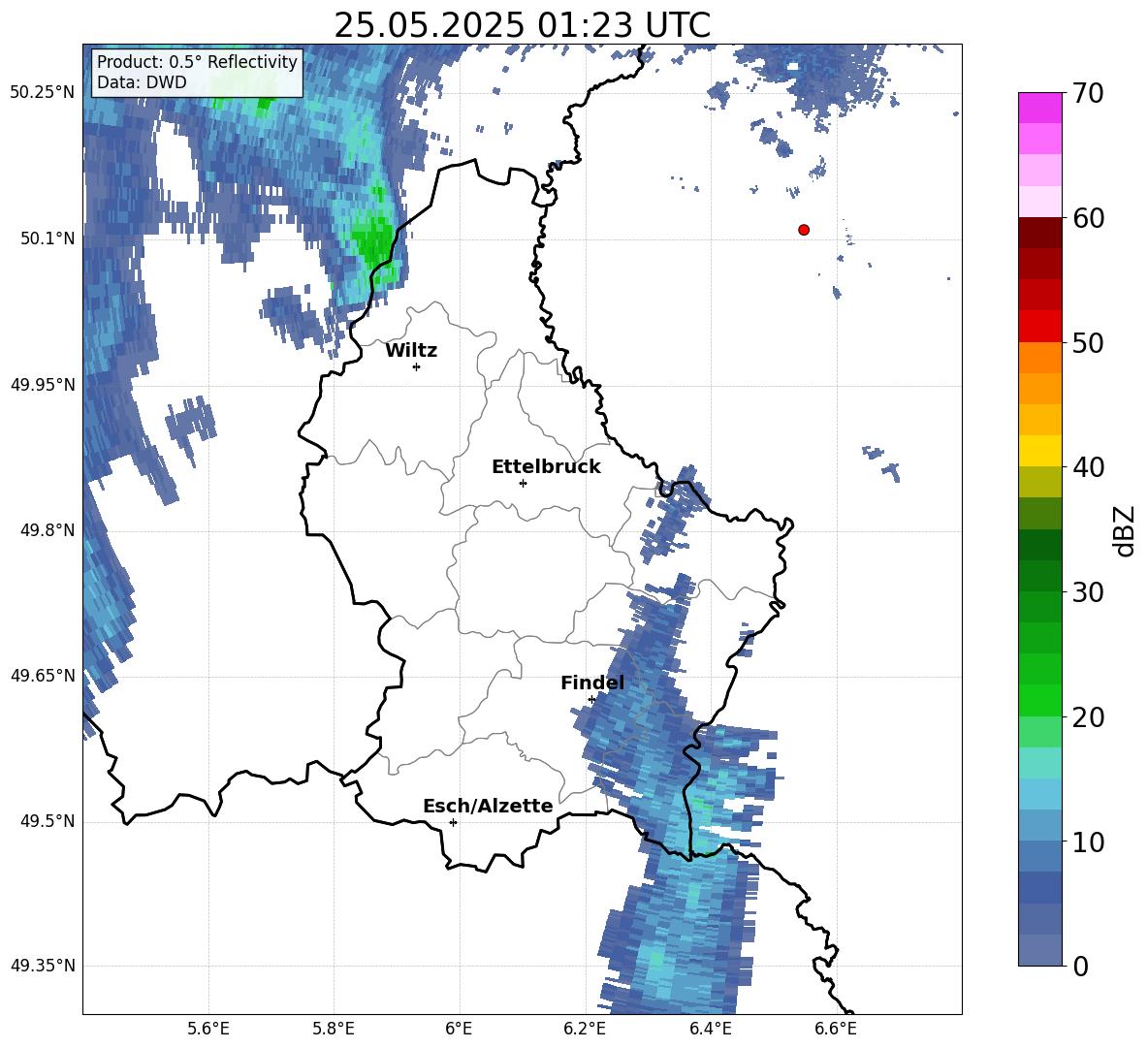
Task: Click the colorbar tick label 10
Action: tap(1088, 842)
